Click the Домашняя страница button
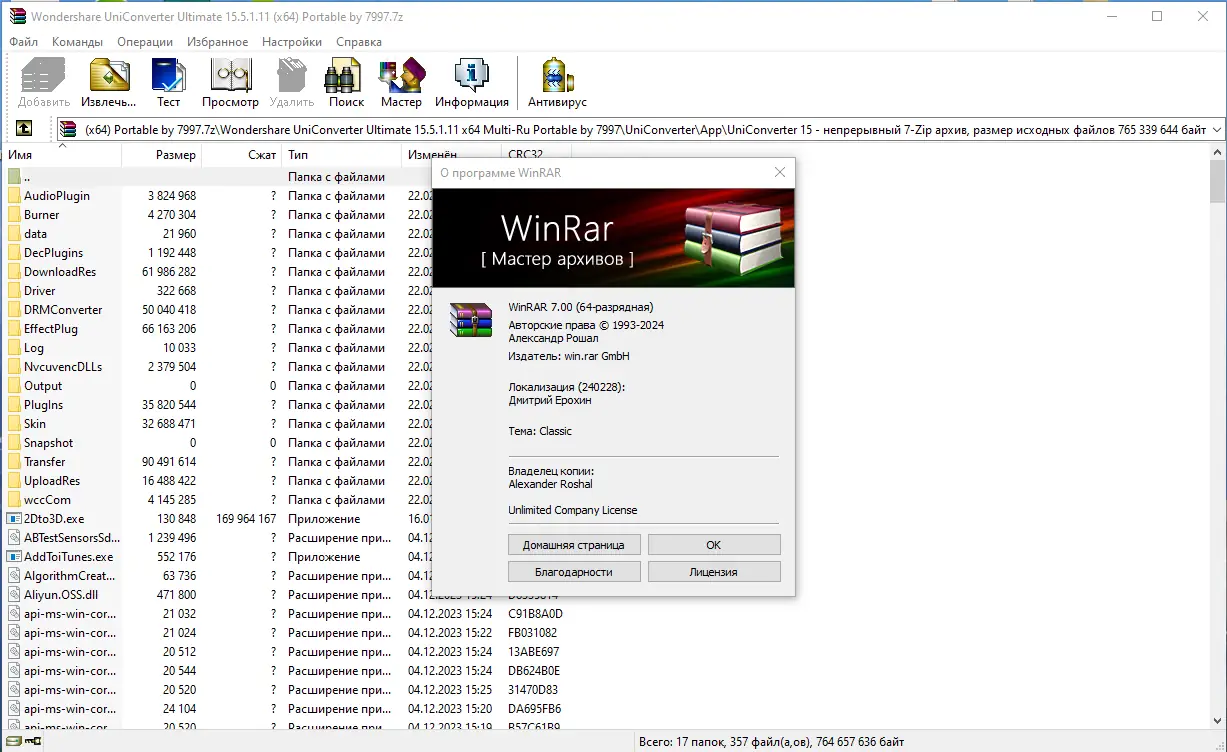 pos(574,545)
